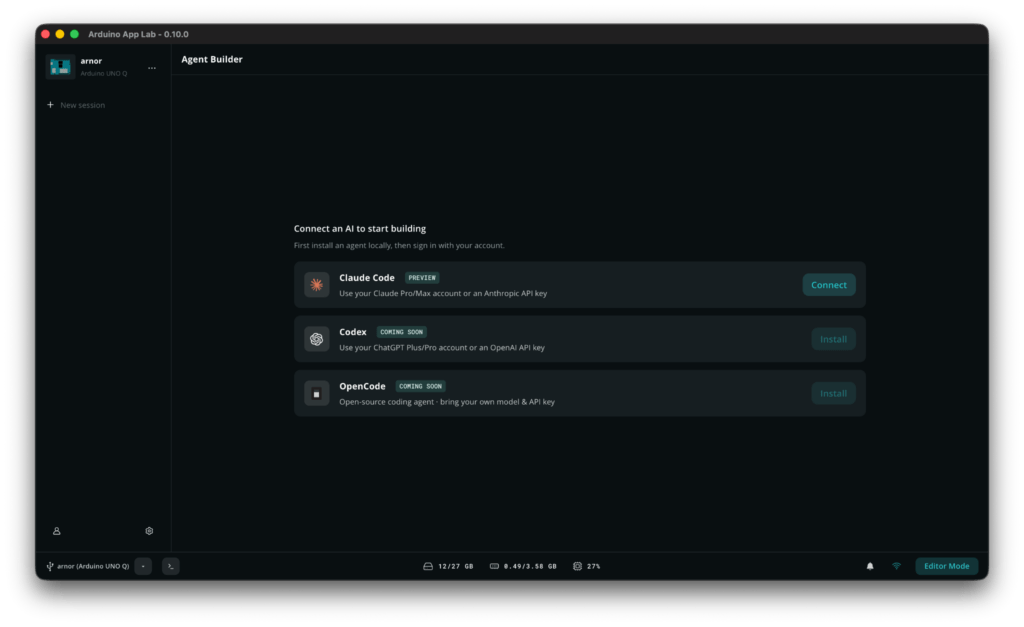Click the 'arnor (Arduino UNO Q)' status bar label

[93, 566]
